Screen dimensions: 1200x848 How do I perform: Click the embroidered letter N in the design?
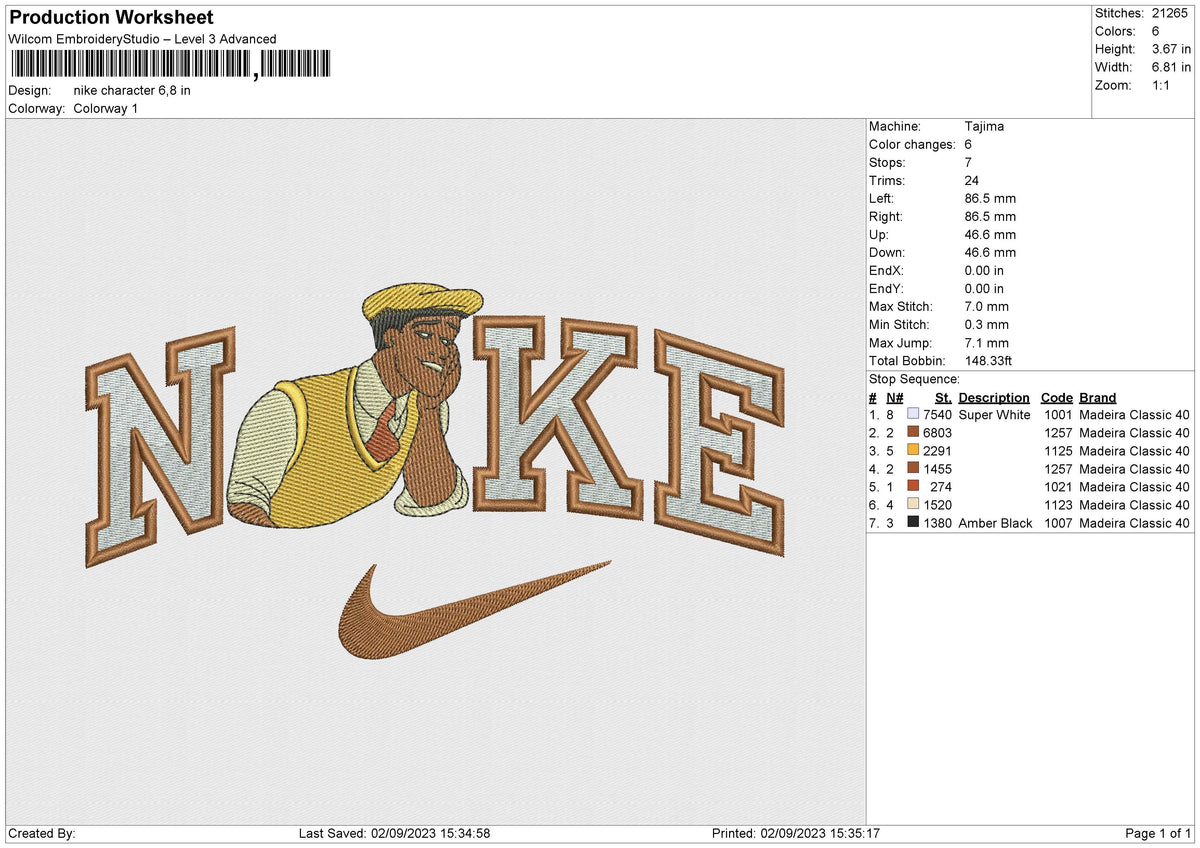pyautogui.click(x=161, y=445)
